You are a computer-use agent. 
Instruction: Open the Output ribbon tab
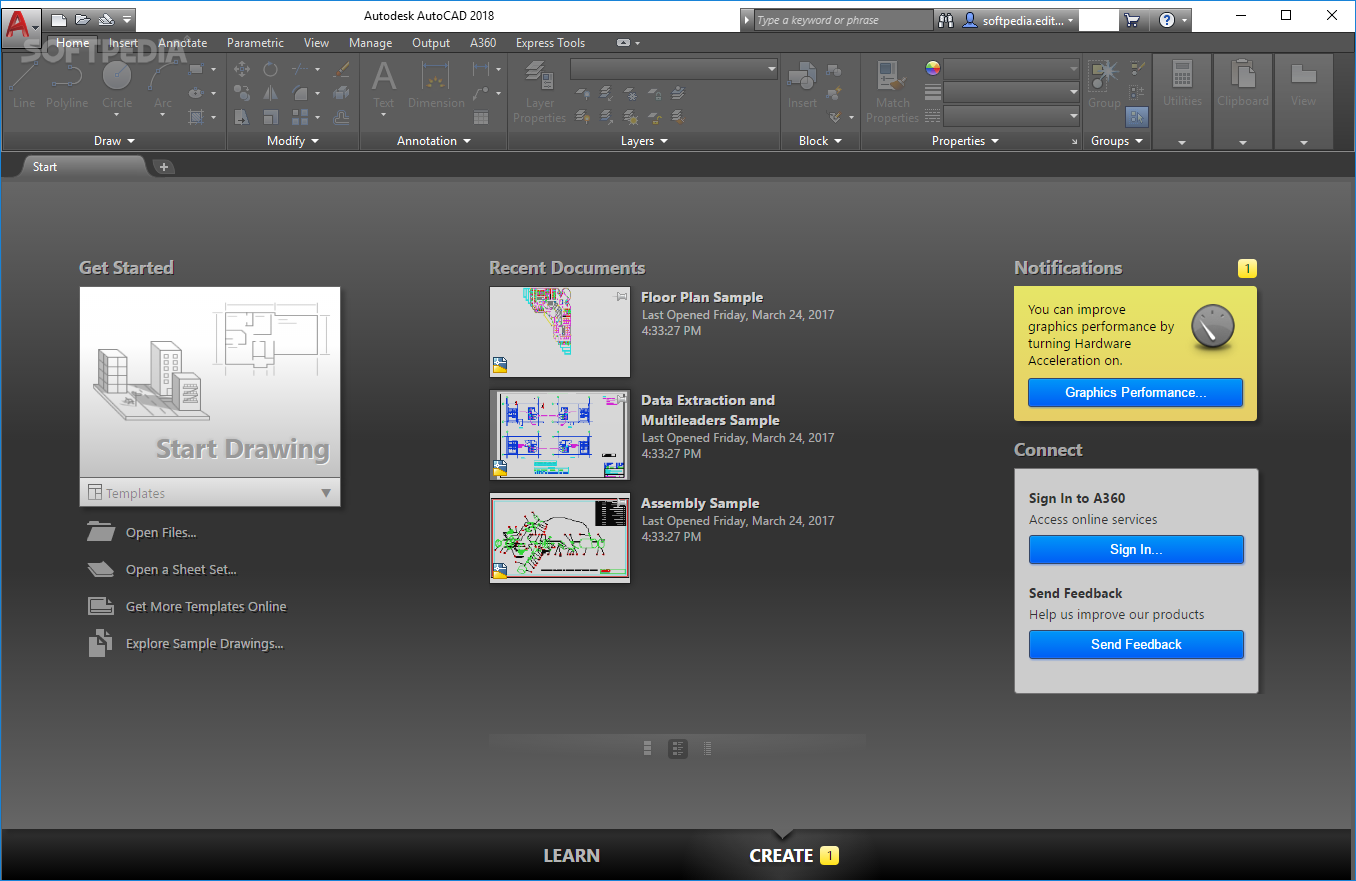tap(431, 43)
